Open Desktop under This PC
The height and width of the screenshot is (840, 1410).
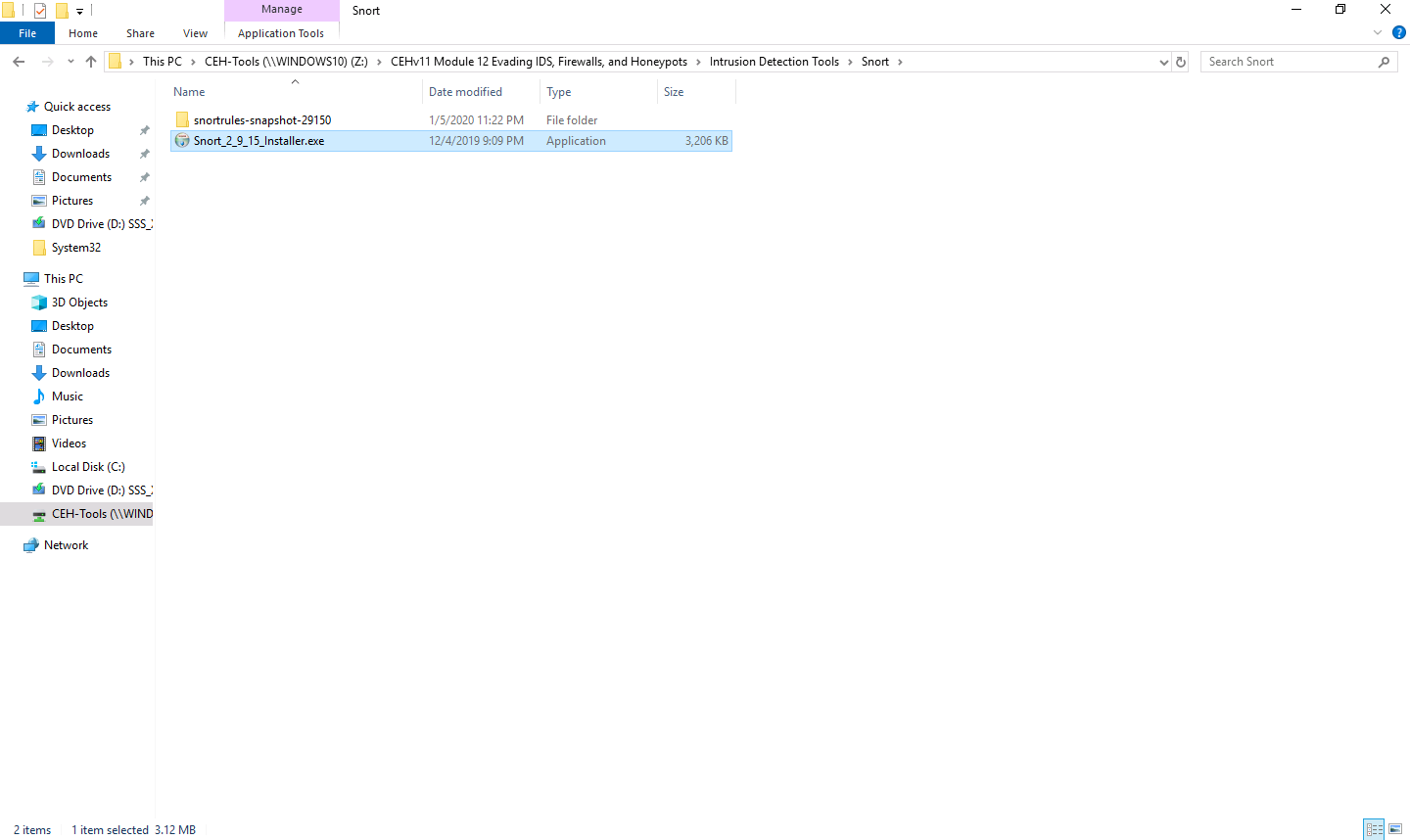[72, 326]
